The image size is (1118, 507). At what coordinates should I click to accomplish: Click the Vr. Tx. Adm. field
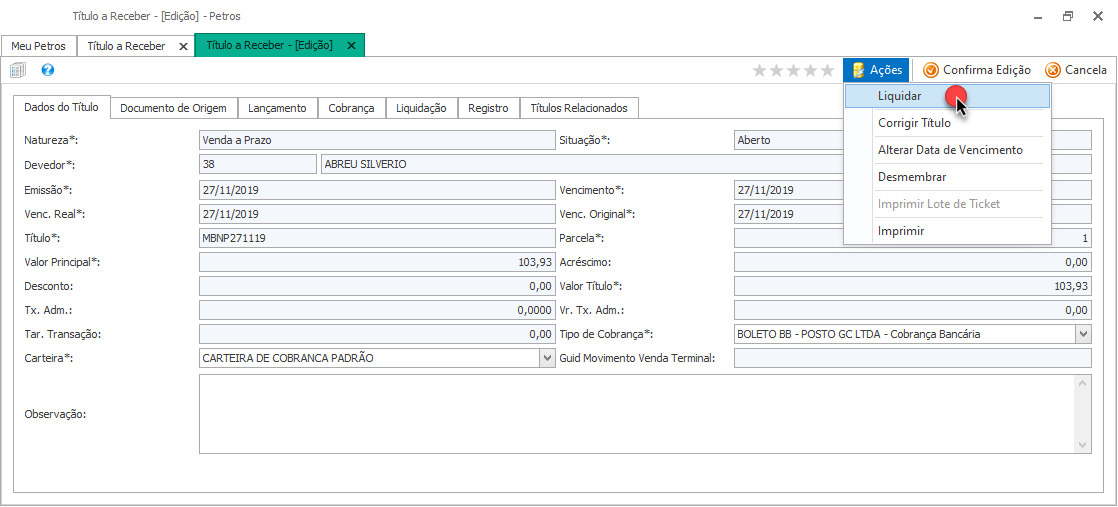[x=913, y=310]
